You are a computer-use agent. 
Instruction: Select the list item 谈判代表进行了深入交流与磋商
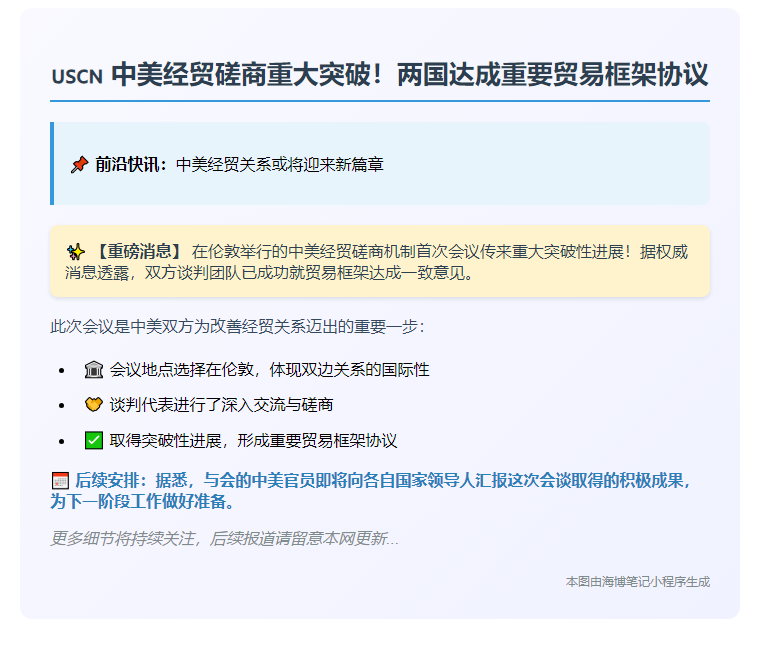(x=222, y=405)
